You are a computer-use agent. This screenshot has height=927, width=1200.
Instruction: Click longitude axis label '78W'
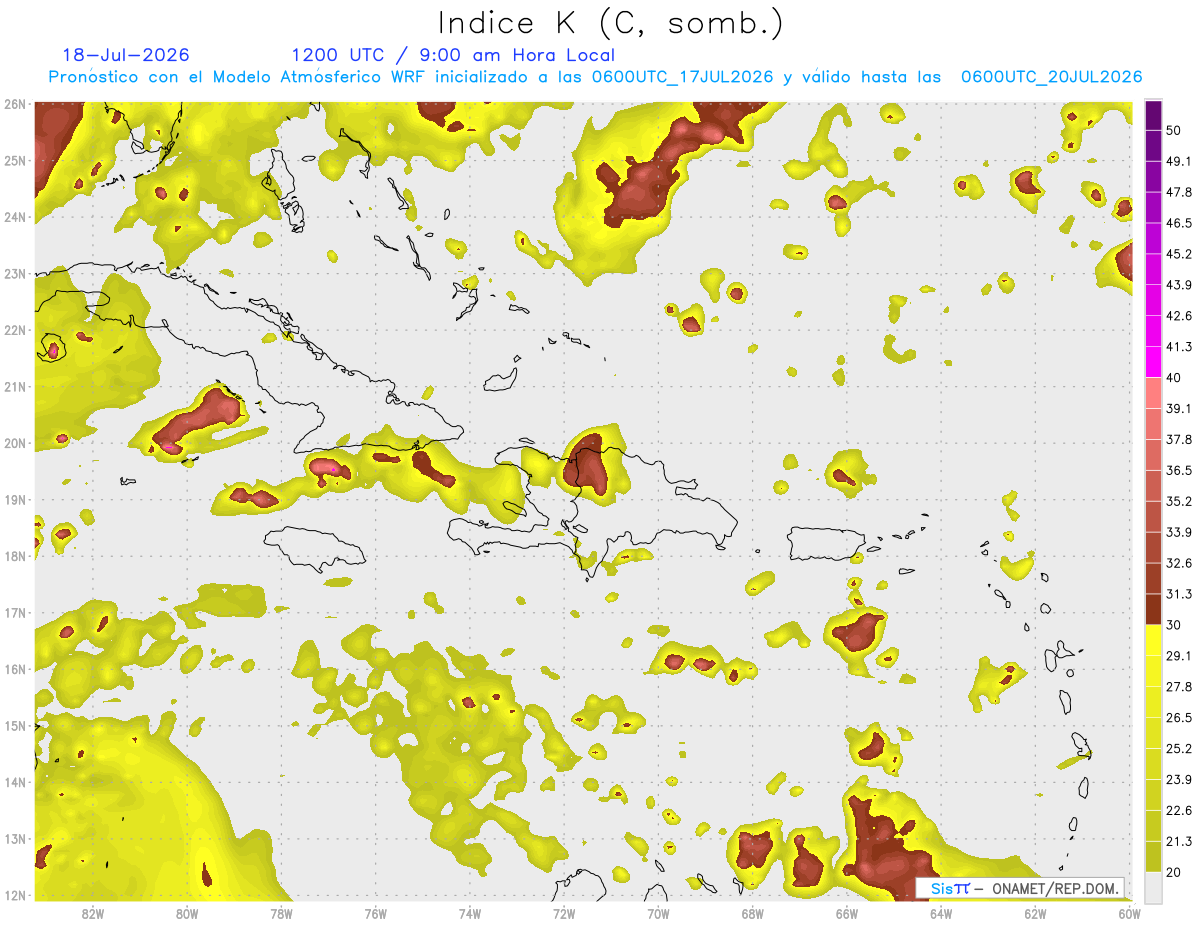click(282, 913)
